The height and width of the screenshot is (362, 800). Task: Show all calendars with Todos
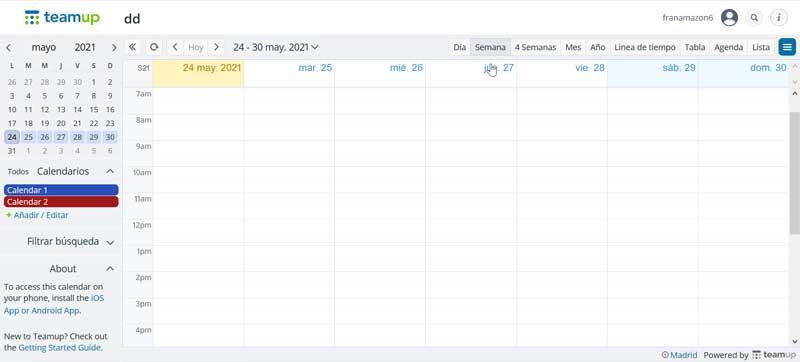(x=18, y=172)
